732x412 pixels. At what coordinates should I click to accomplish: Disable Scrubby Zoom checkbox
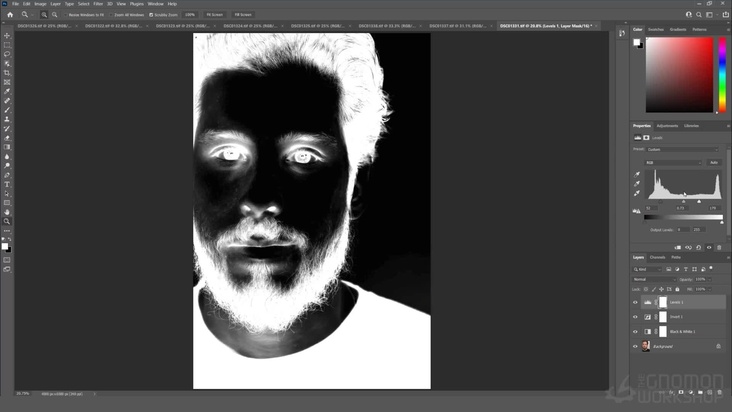tap(151, 15)
